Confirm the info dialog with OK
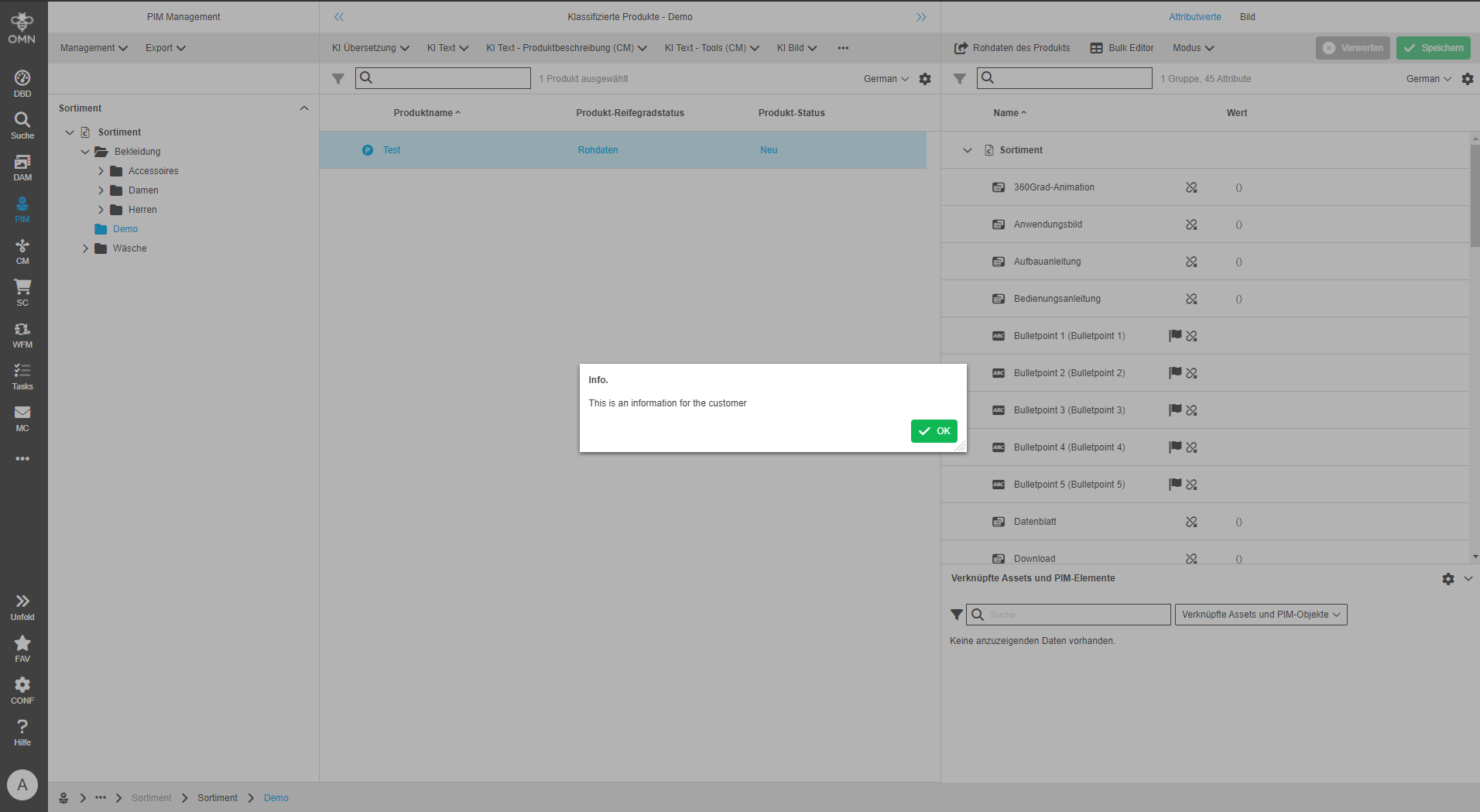 point(934,430)
